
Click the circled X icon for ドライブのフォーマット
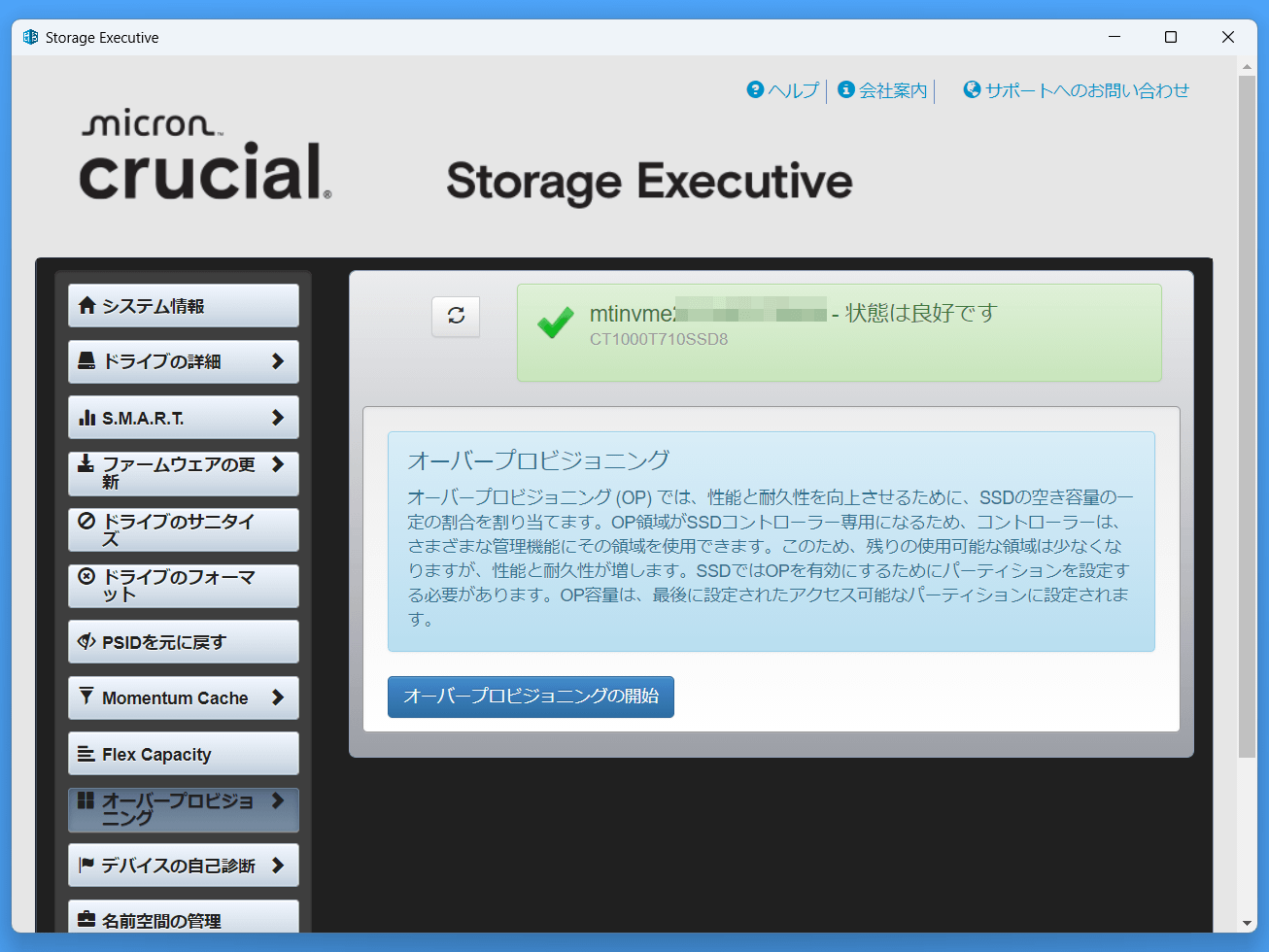(86, 575)
